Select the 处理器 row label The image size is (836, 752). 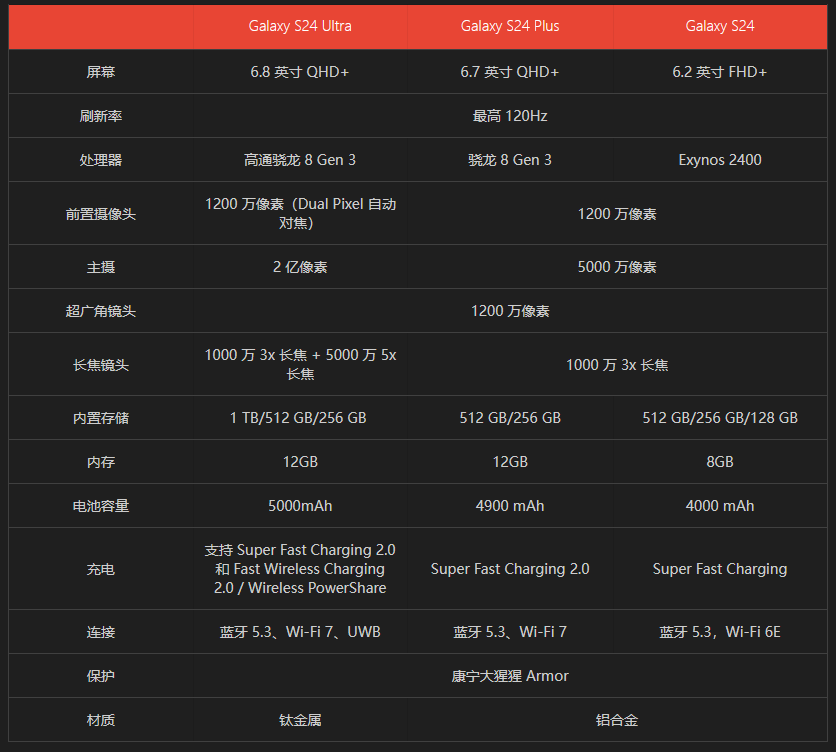101,160
